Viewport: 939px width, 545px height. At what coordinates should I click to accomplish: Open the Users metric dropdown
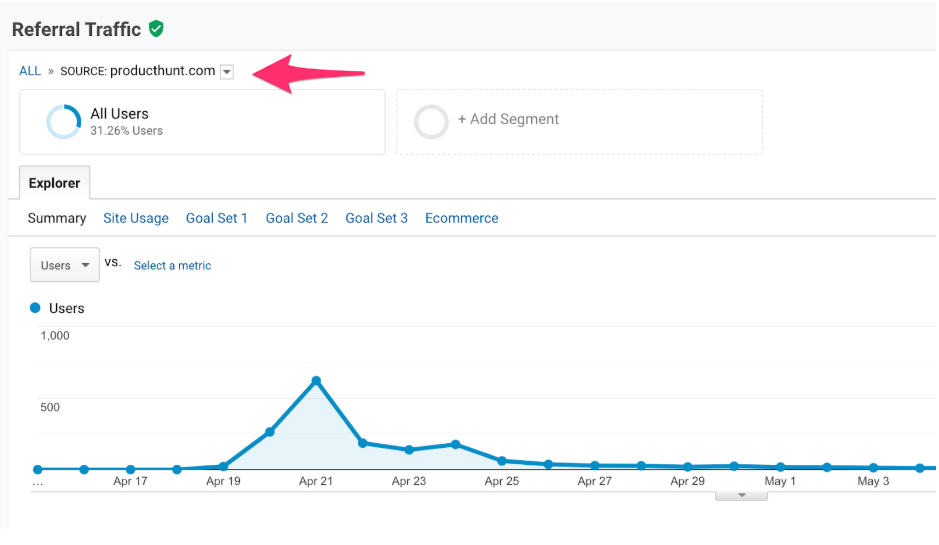coord(65,265)
